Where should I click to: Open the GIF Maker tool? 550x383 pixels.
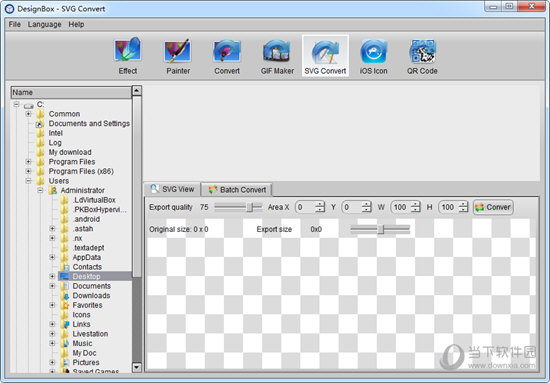277,56
